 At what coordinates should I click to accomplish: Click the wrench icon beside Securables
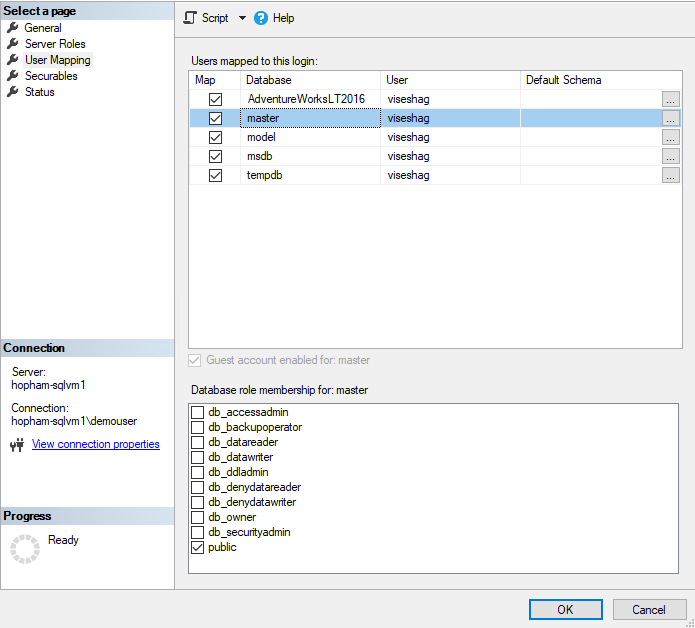point(13,76)
